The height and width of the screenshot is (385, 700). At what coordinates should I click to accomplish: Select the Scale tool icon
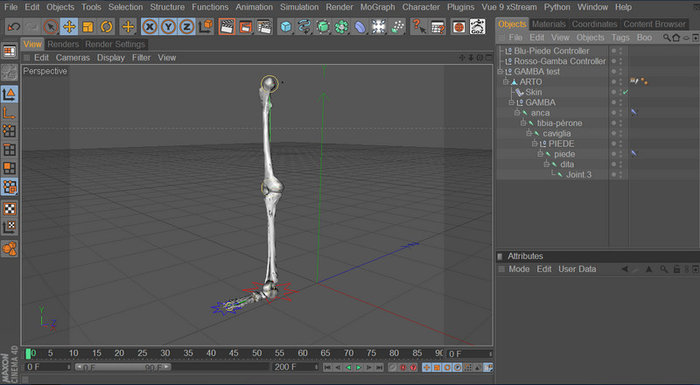pyautogui.click(x=88, y=27)
